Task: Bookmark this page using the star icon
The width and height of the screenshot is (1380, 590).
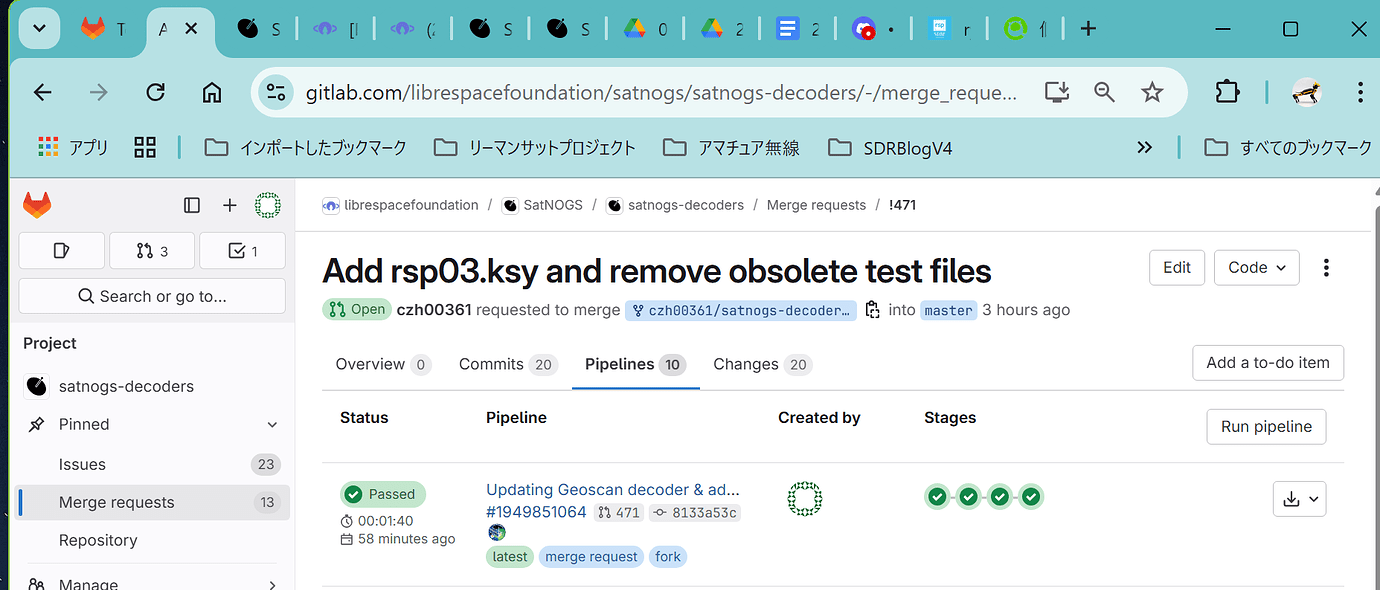Action: coord(1152,92)
